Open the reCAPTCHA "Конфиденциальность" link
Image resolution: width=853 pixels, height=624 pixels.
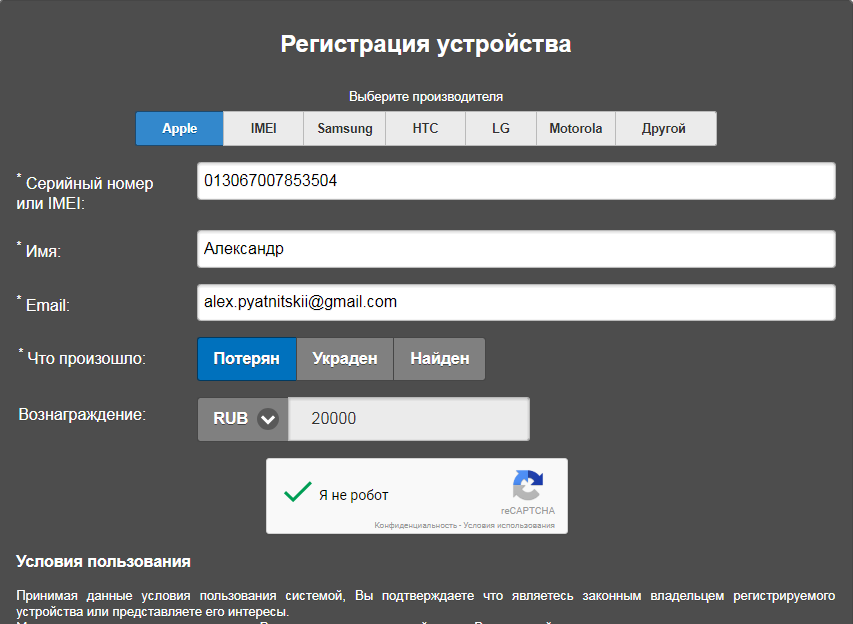pos(415,525)
